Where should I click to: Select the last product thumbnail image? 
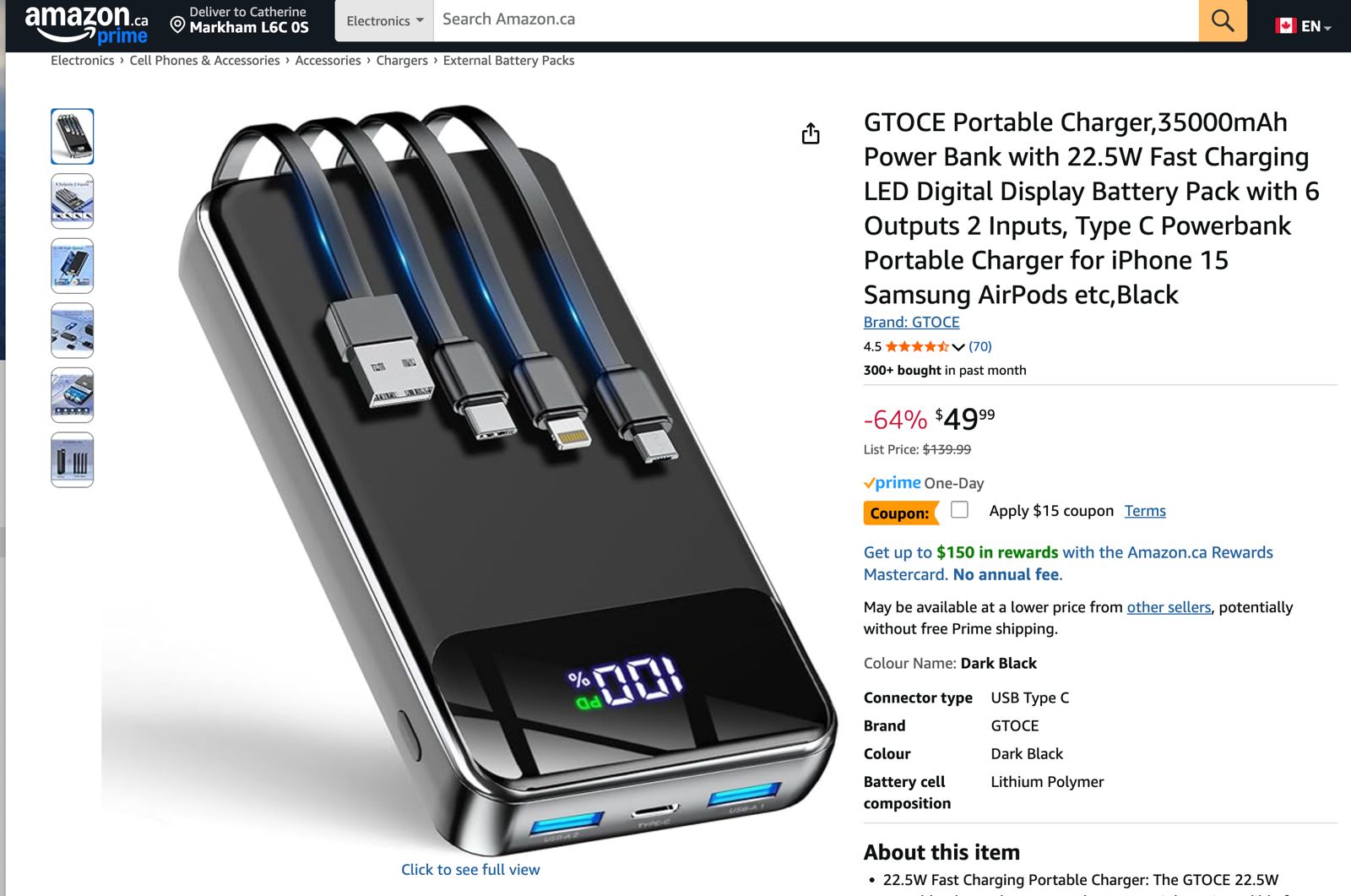[x=73, y=460]
